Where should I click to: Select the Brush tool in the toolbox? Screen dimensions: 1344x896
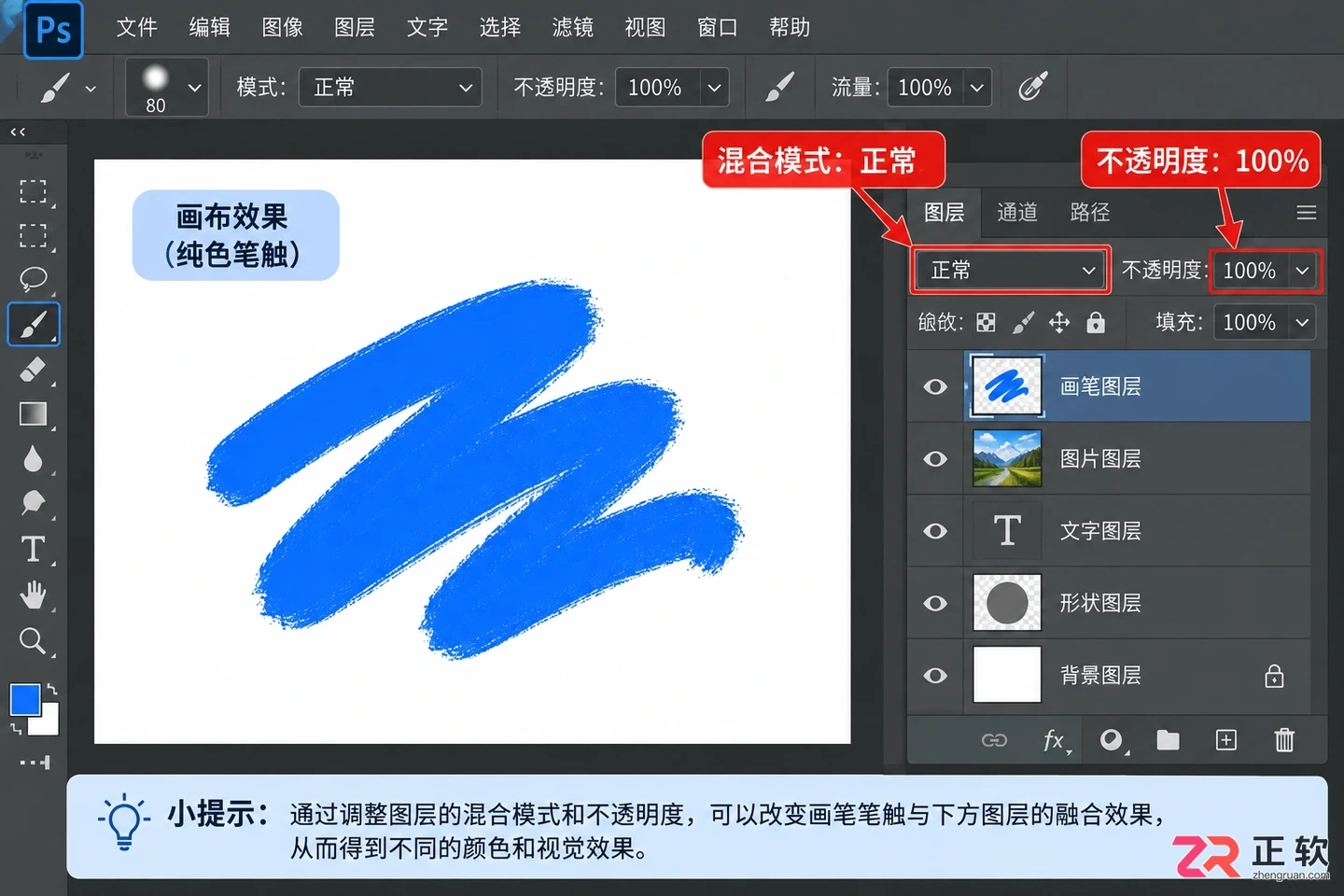point(34,325)
